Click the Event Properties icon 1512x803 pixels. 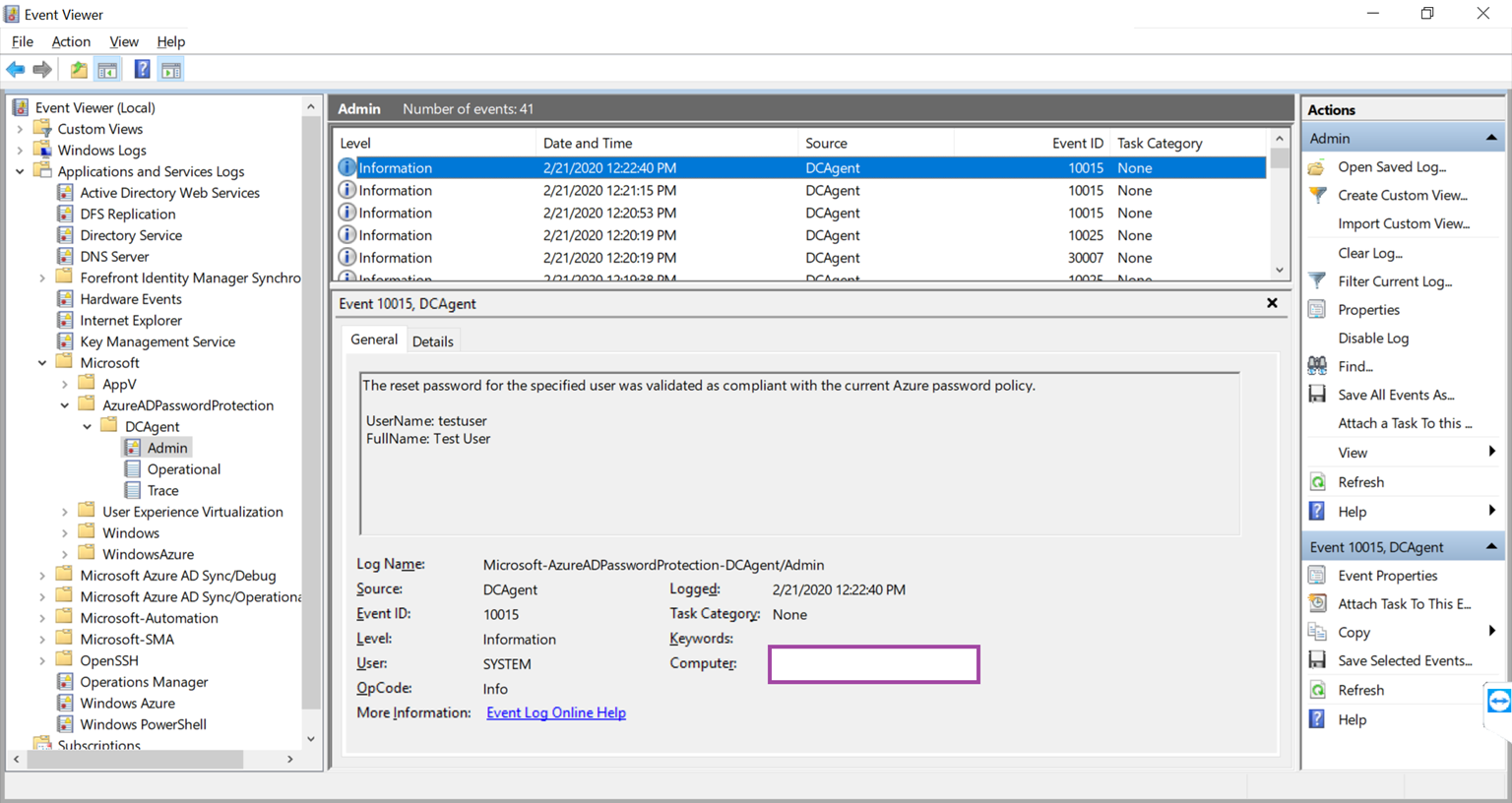[x=1317, y=576]
